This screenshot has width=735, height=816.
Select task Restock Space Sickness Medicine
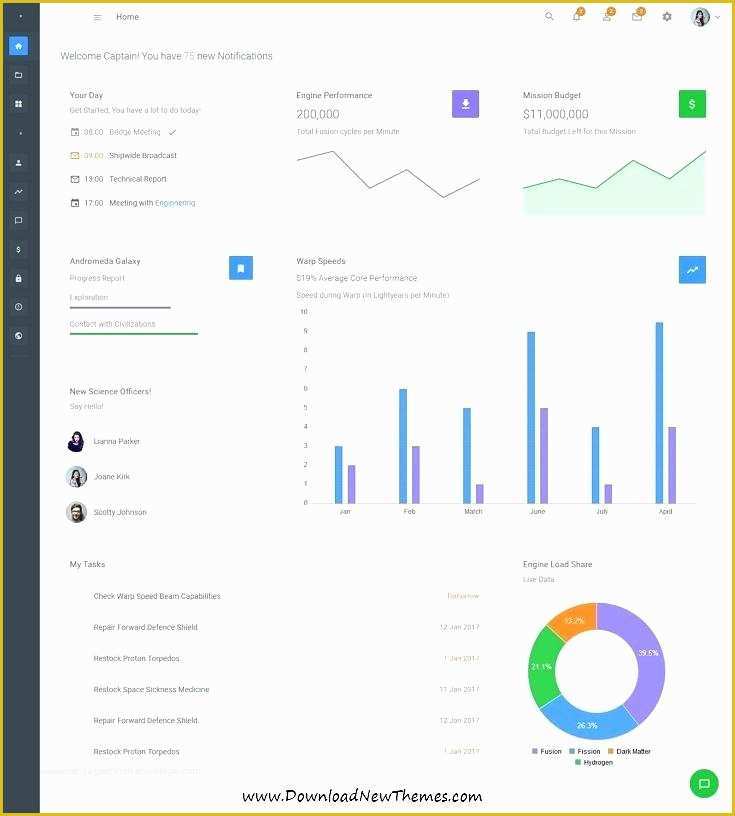(x=151, y=690)
